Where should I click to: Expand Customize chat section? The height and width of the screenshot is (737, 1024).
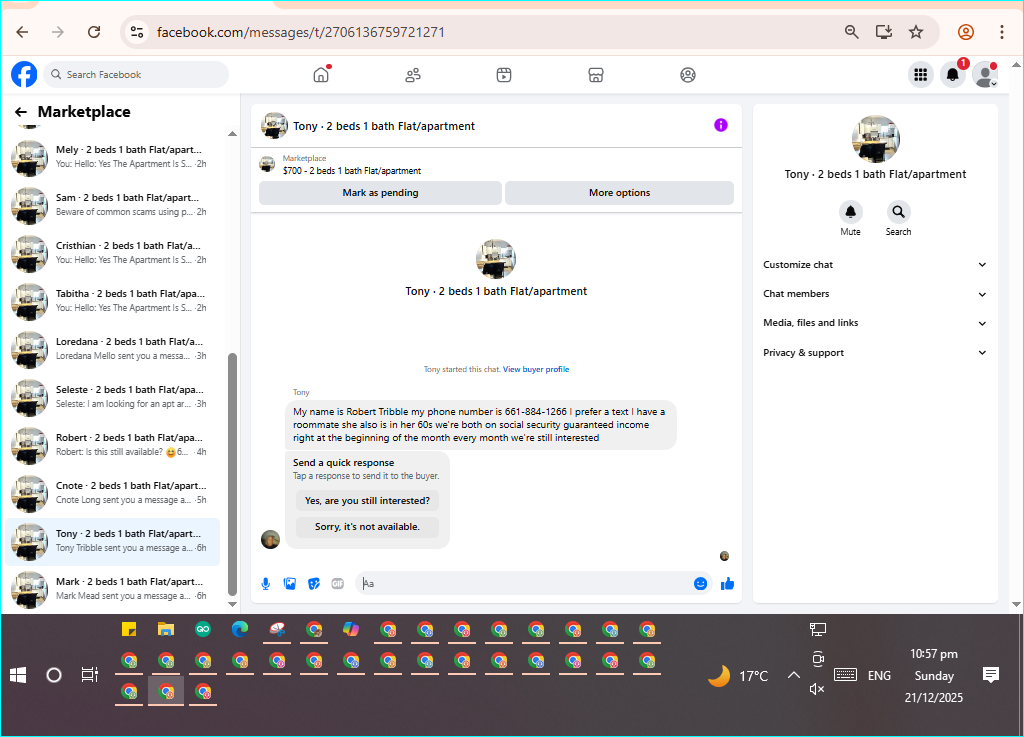pyautogui.click(x=875, y=264)
